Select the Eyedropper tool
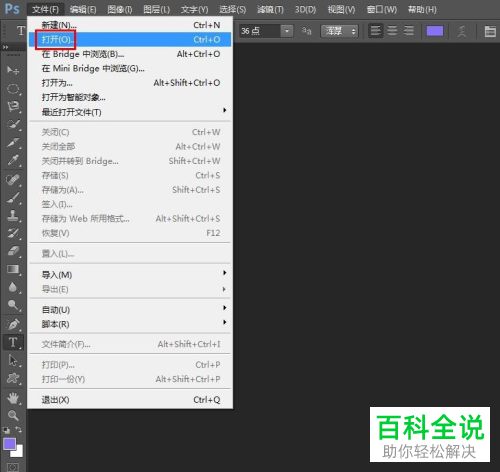This screenshot has width=500, height=472. 13,160
